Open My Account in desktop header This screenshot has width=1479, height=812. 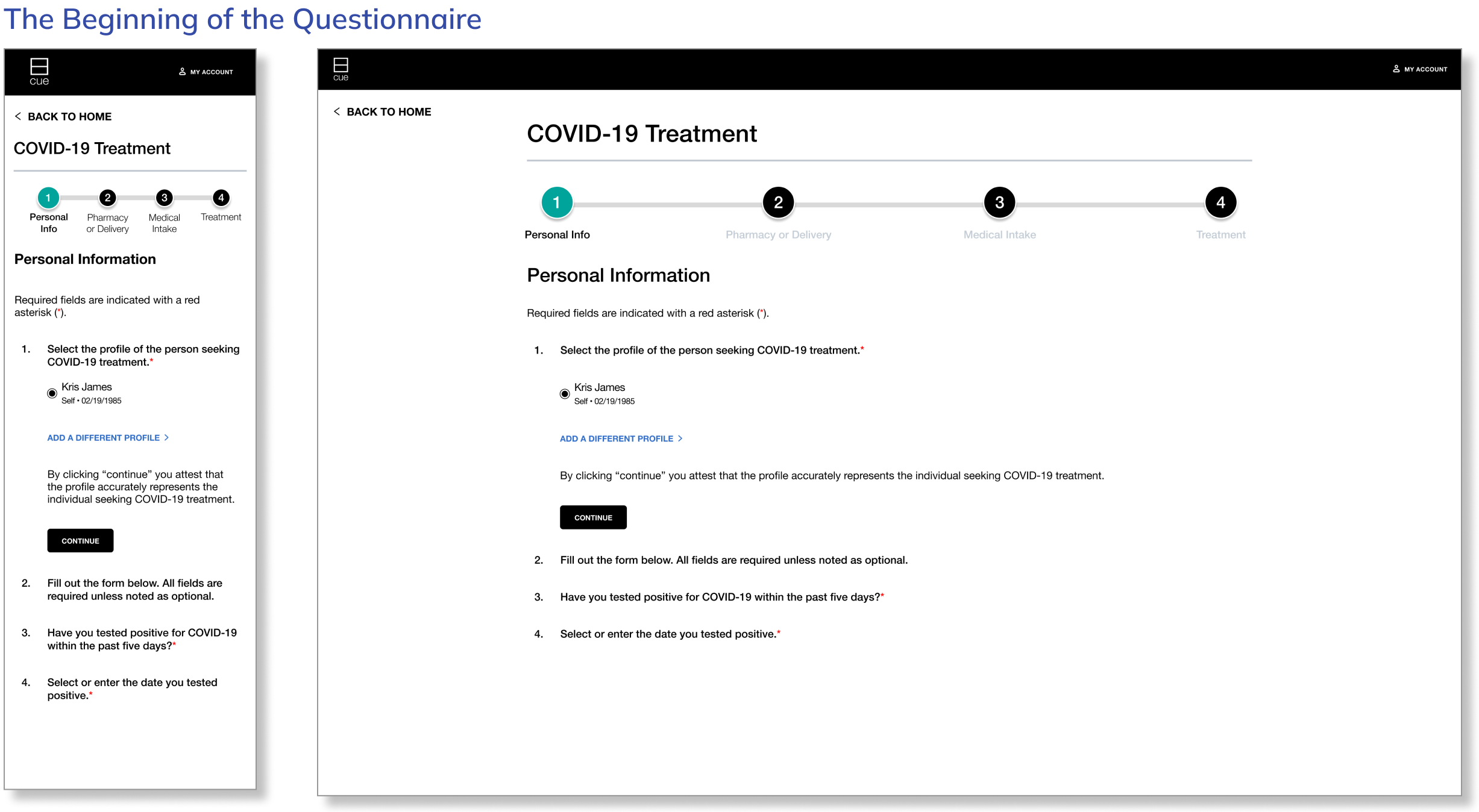tap(1420, 69)
